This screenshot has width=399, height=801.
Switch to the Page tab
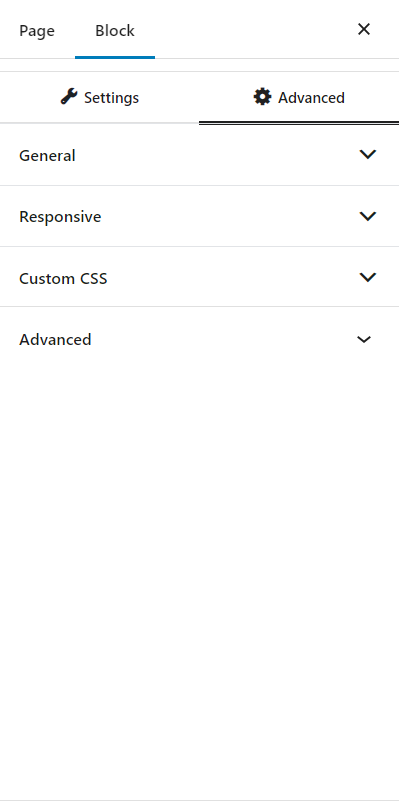[x=37, y=30]
